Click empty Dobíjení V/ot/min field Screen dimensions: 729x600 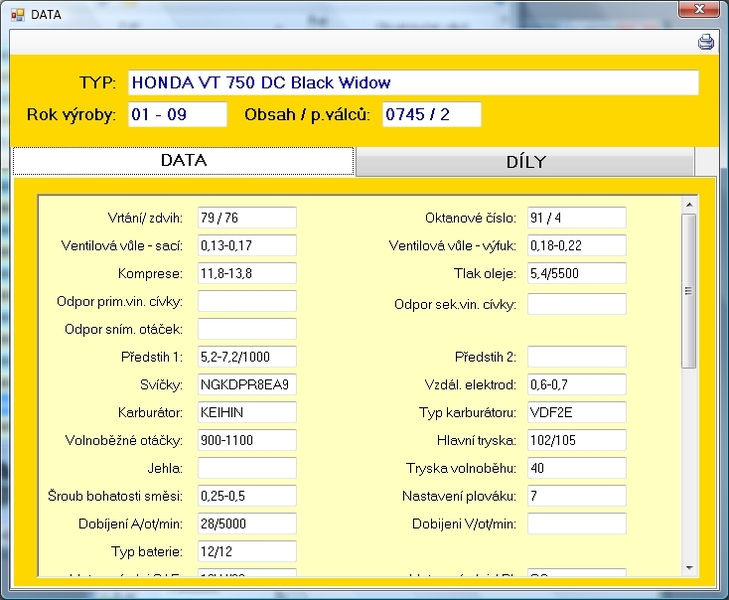(577, 524)
